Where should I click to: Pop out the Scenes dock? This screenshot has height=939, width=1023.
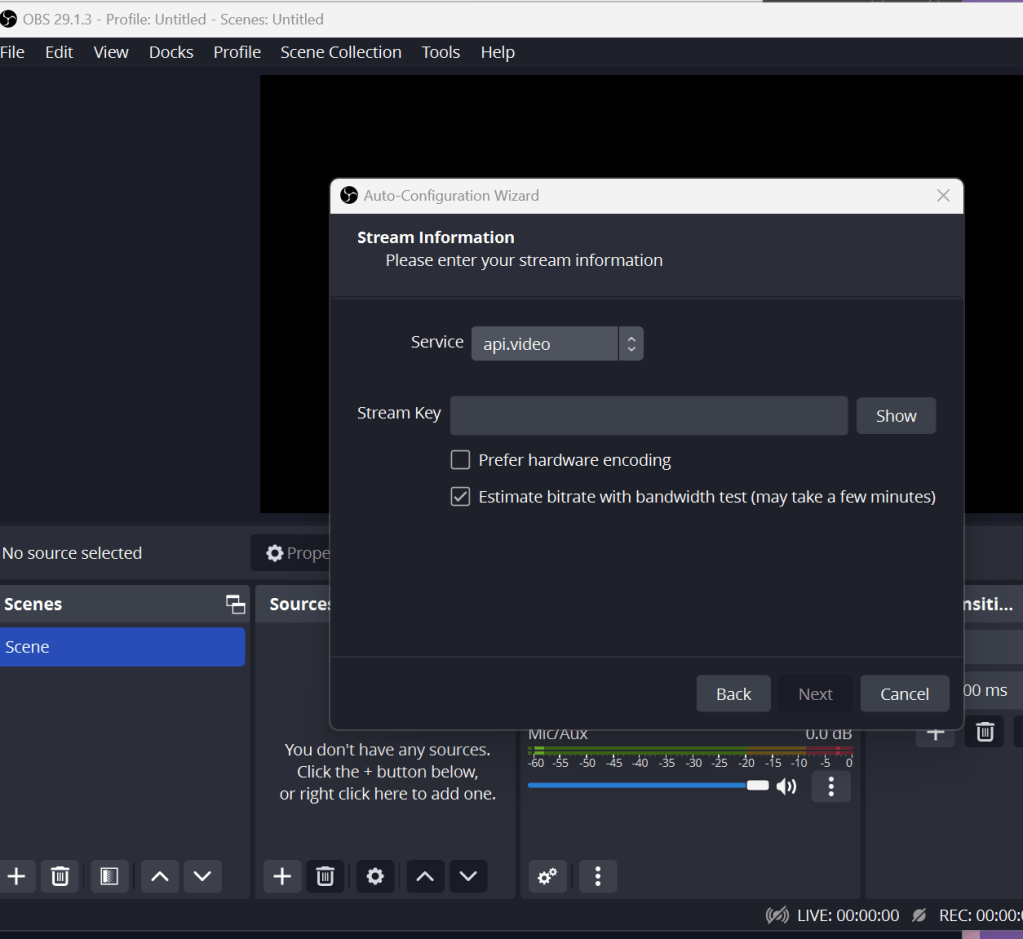click(x=236, y=604)
